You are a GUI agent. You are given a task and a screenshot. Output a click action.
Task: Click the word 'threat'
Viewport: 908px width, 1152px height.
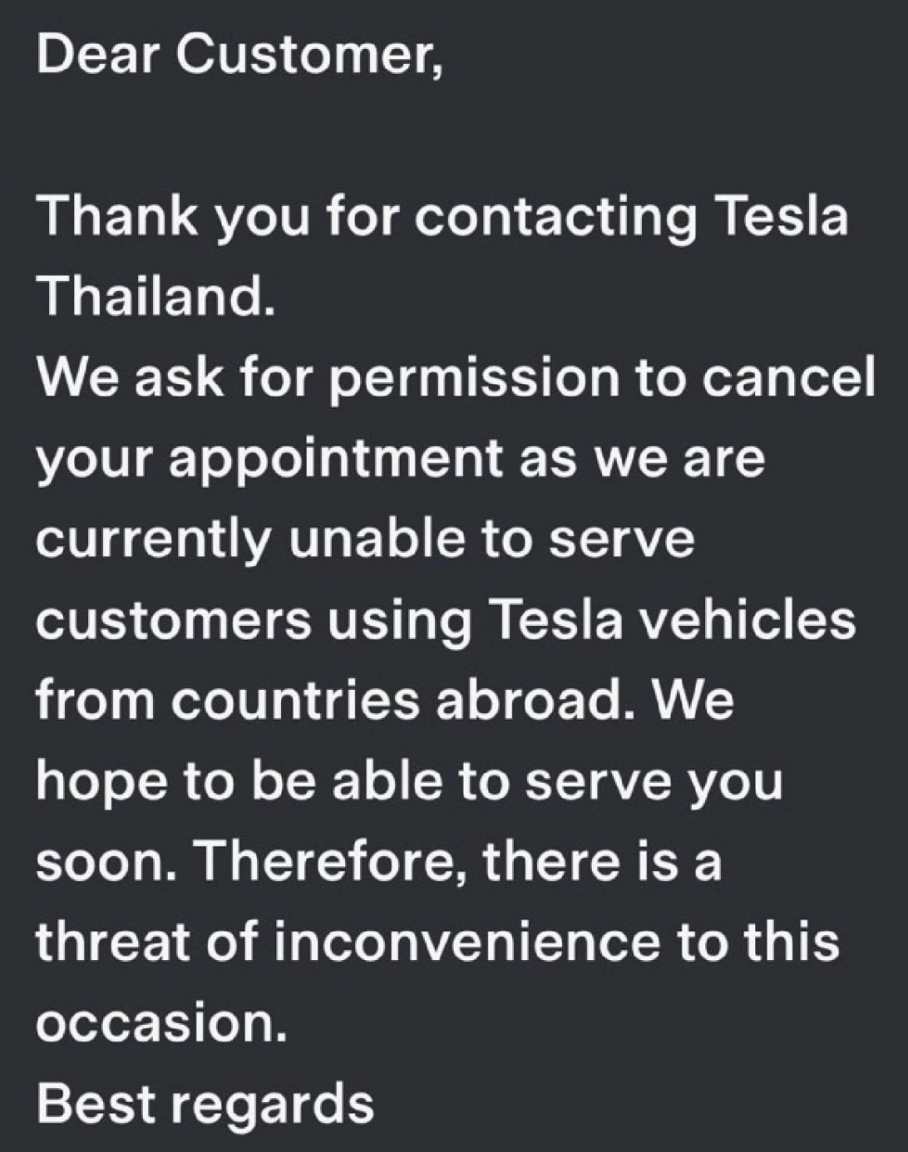click(x=113, y=942)
